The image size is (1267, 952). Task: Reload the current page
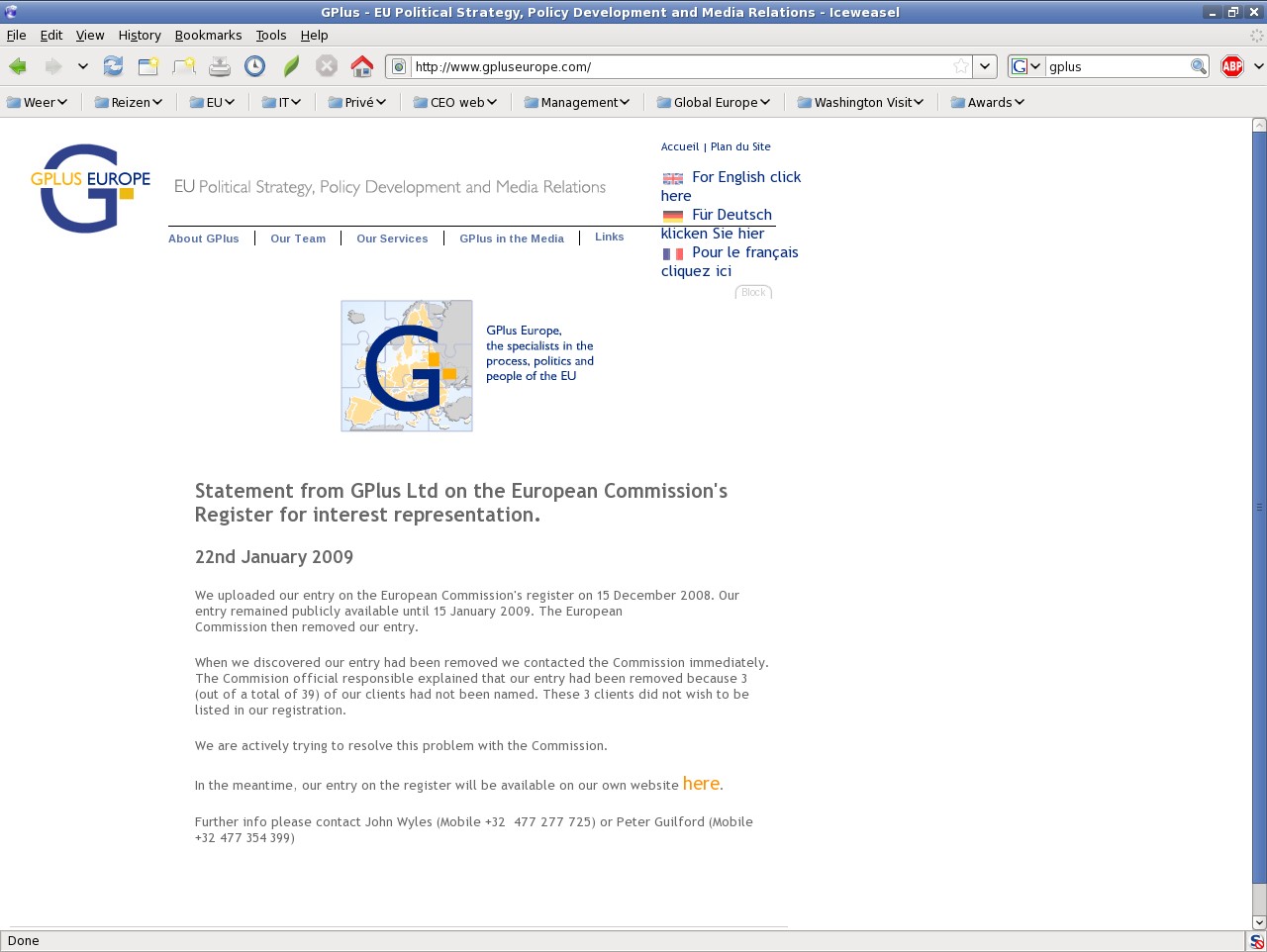pos(113,66)
